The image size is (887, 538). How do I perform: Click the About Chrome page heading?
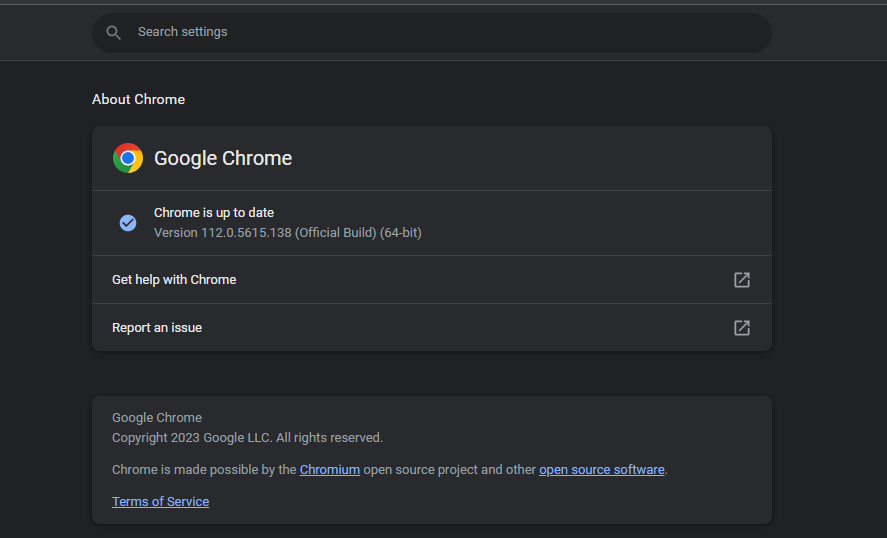[138, 100]
